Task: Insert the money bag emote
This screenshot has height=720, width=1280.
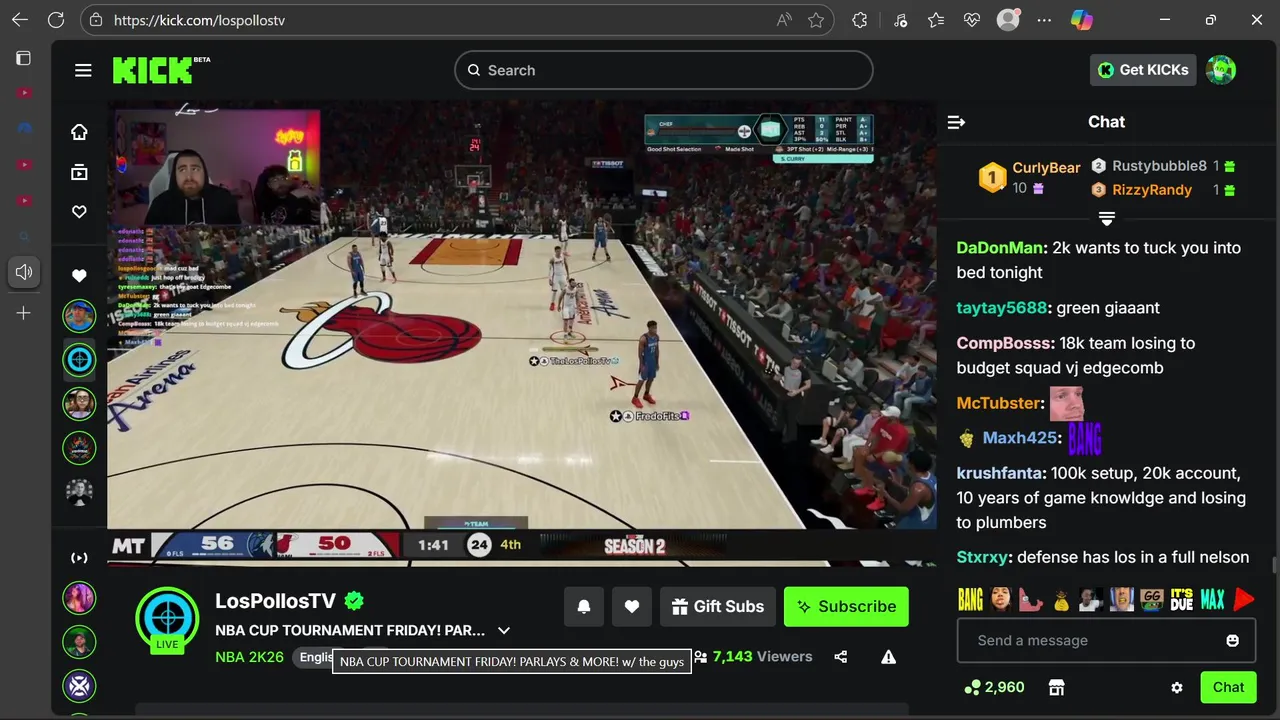Action: (1061, 600)
